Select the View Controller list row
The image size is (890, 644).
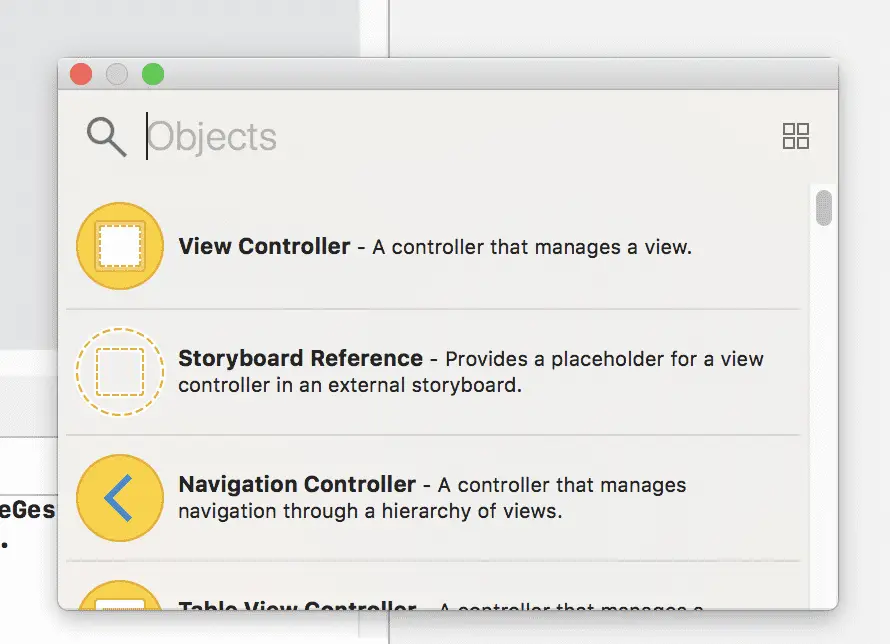[x=433, y=246]
